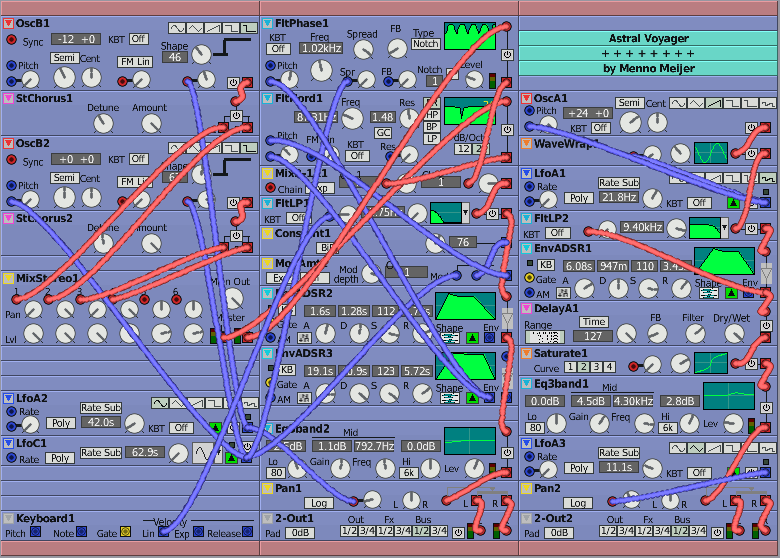Open the MixStereo1 module menu arrow
Viewport: 780px width, 558px height.
coord(8,278)
